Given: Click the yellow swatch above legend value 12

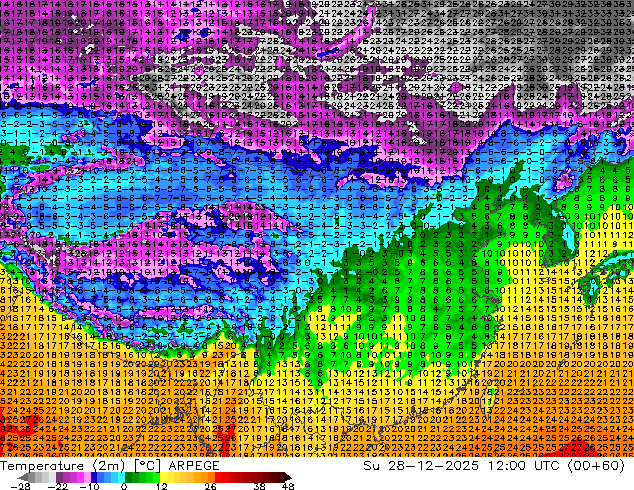Looking at the screenshot, I should pyautogui.click(x=163, y=477).
